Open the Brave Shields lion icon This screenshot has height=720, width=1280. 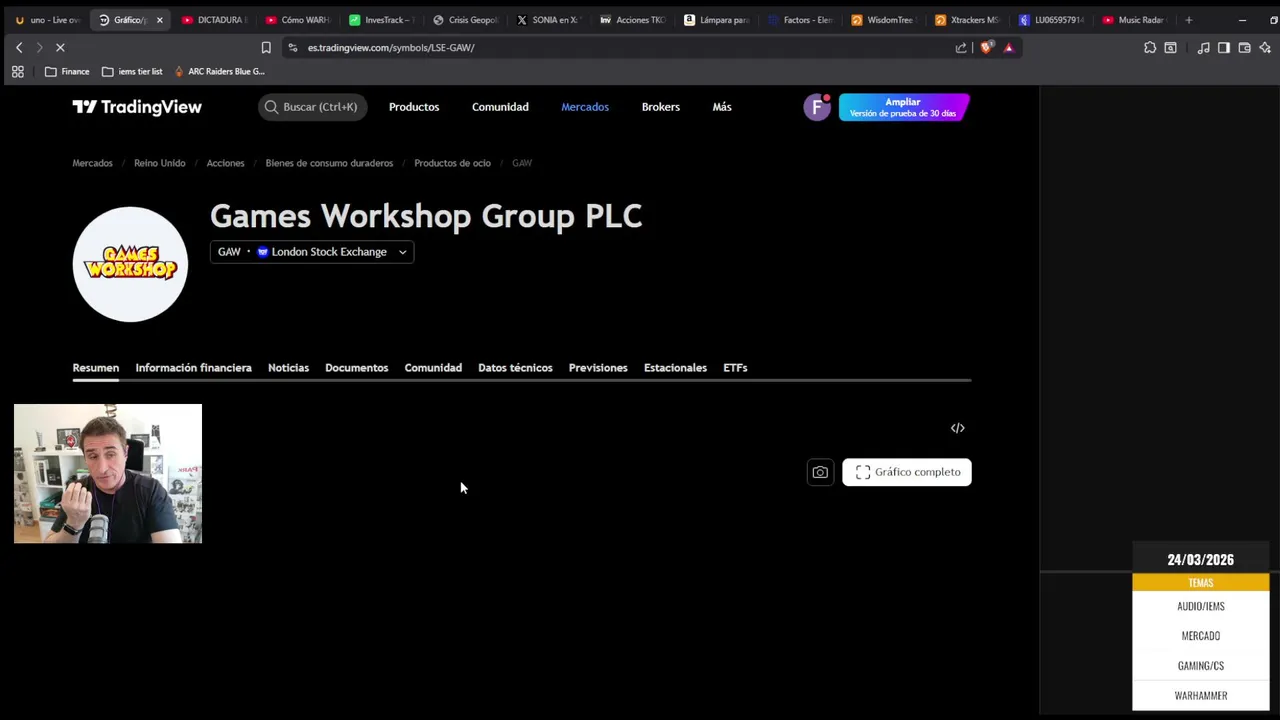[986, 47]
